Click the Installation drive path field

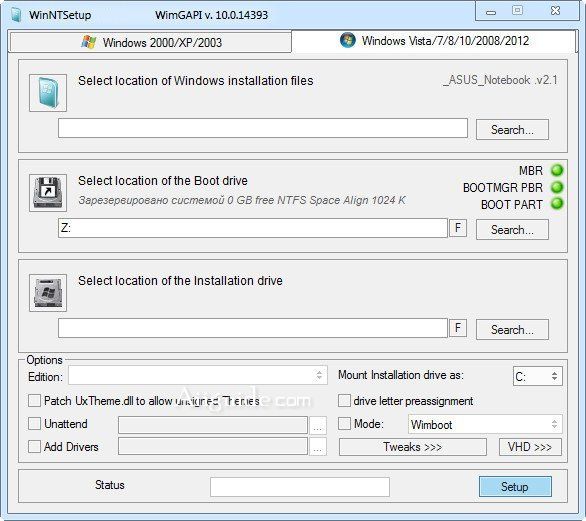(253, 328)
